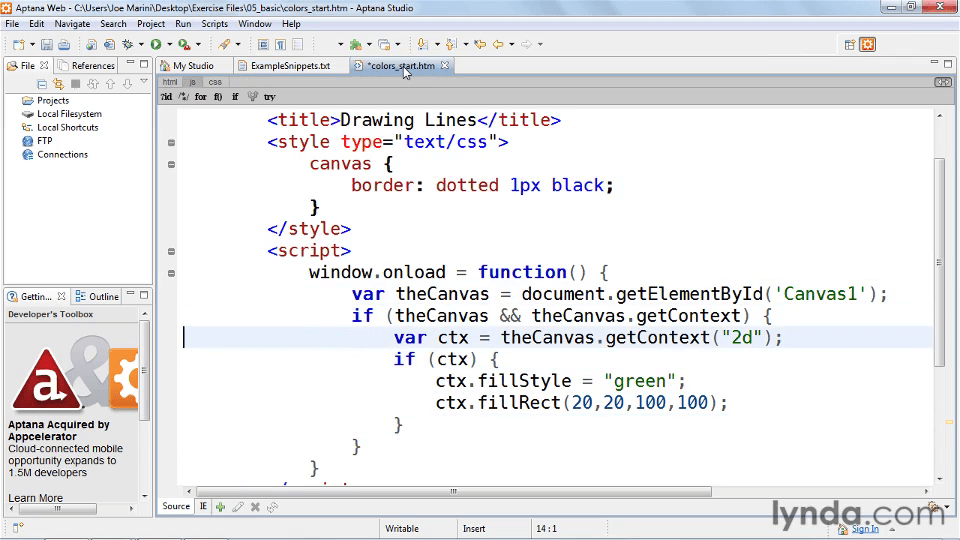Screen dimensions: 960x540
Task: Open dropdown next to Debug icon
Action: point(141,45)
